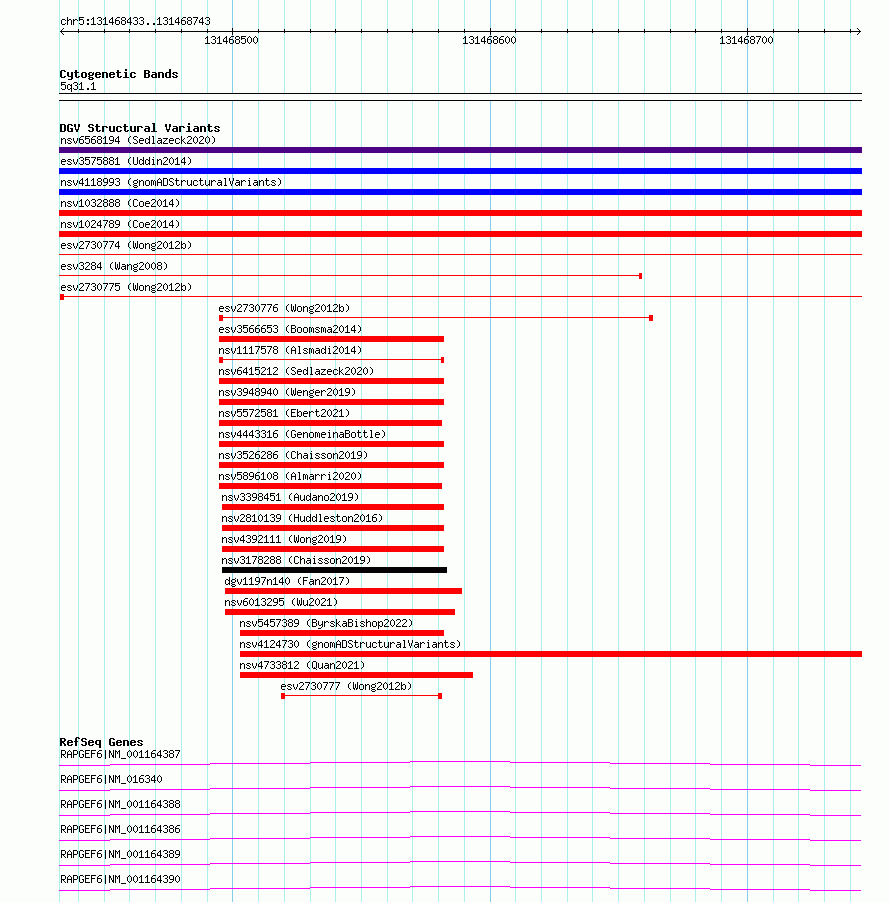This screenshot has height=902, width=890.
Task: Click the nsv1024789 (Coe2014) label
Action: [120, 224]
